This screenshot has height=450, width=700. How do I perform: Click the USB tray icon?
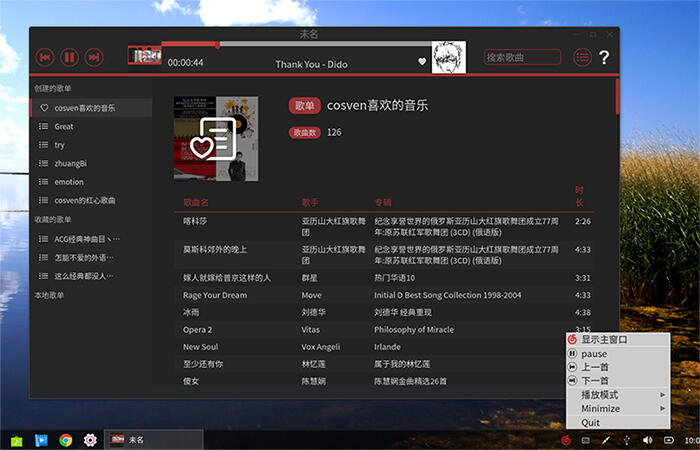click(626, 441)
